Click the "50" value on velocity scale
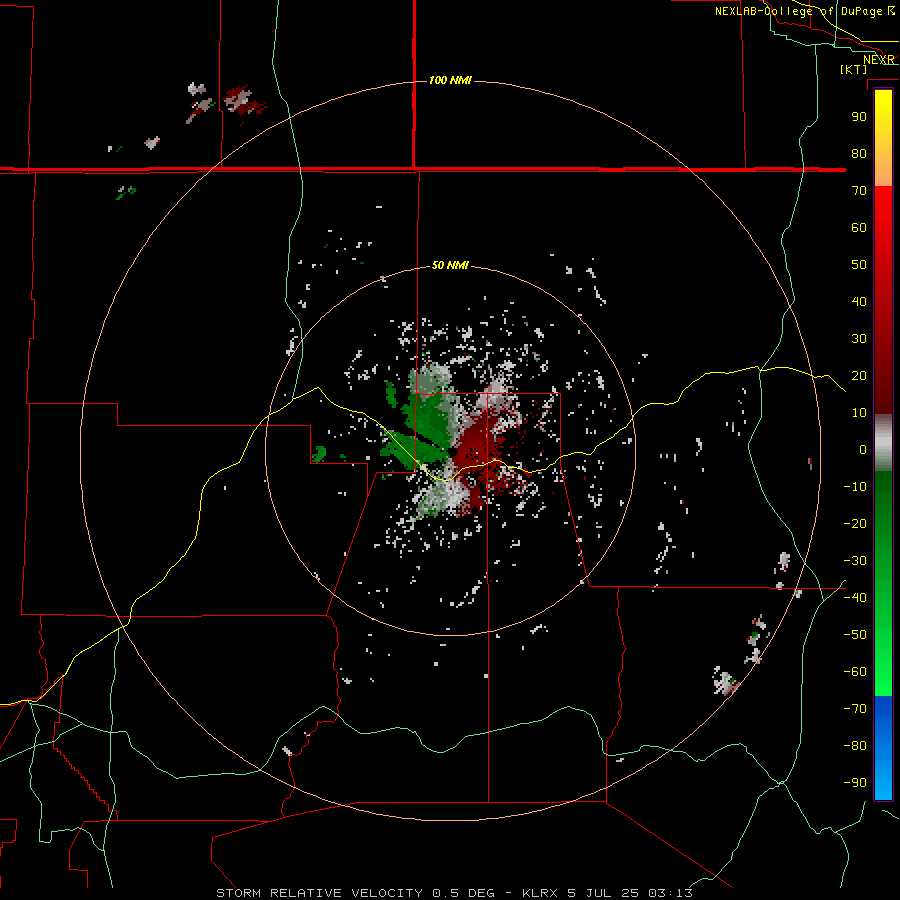900x900 pixels. 859,265
